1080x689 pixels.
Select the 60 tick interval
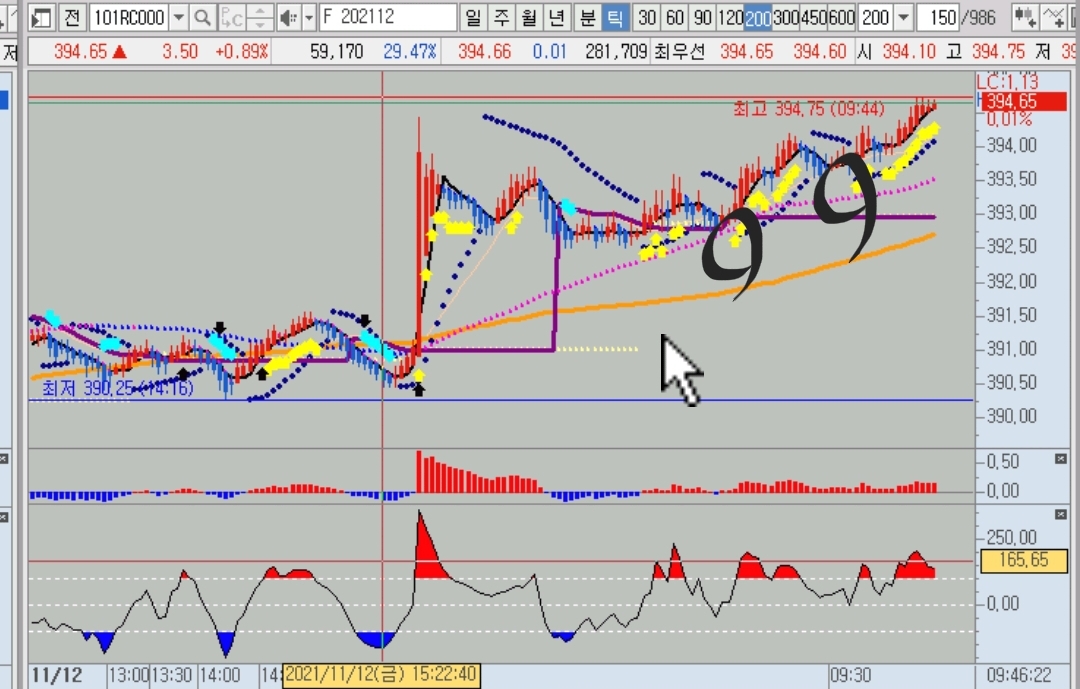(674, 17)
